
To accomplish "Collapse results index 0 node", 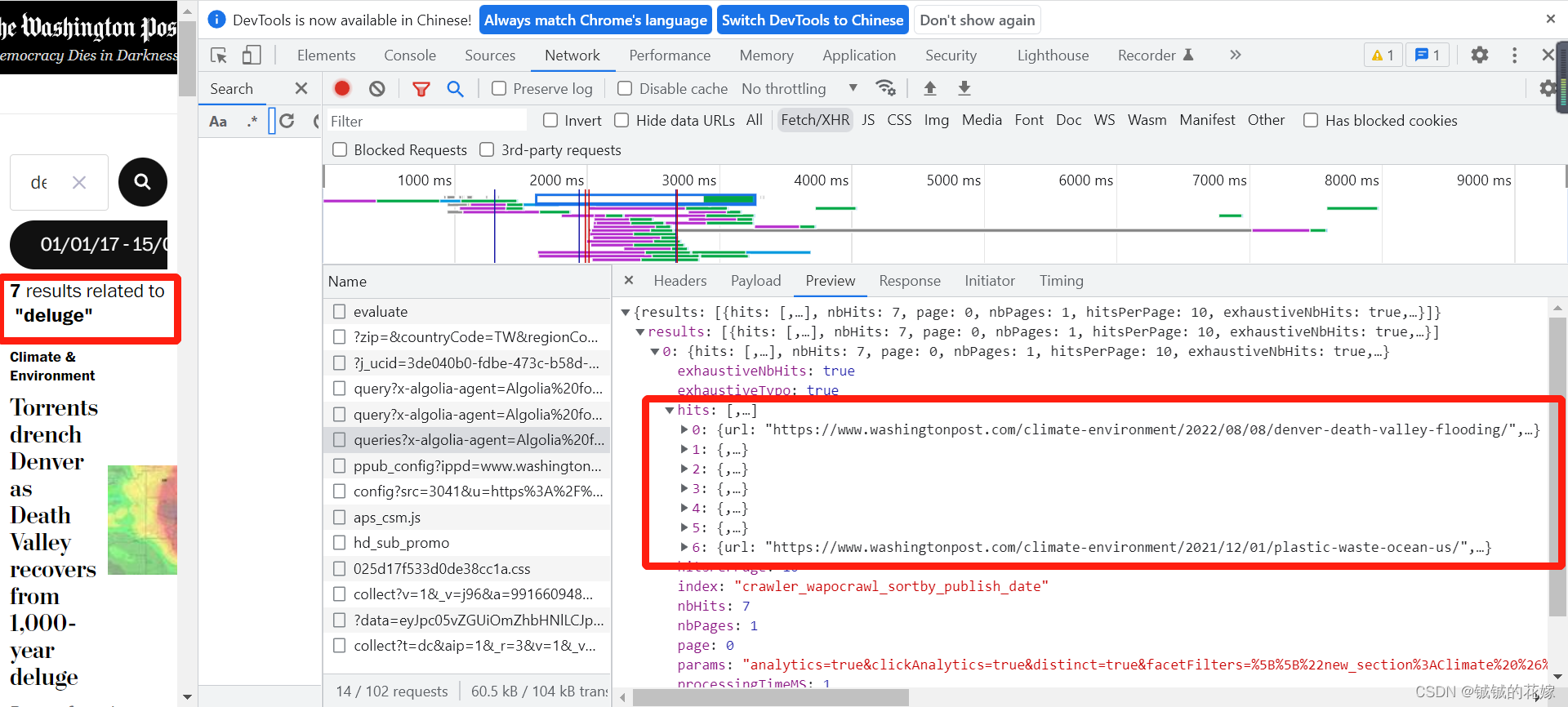I will point(655,351).
